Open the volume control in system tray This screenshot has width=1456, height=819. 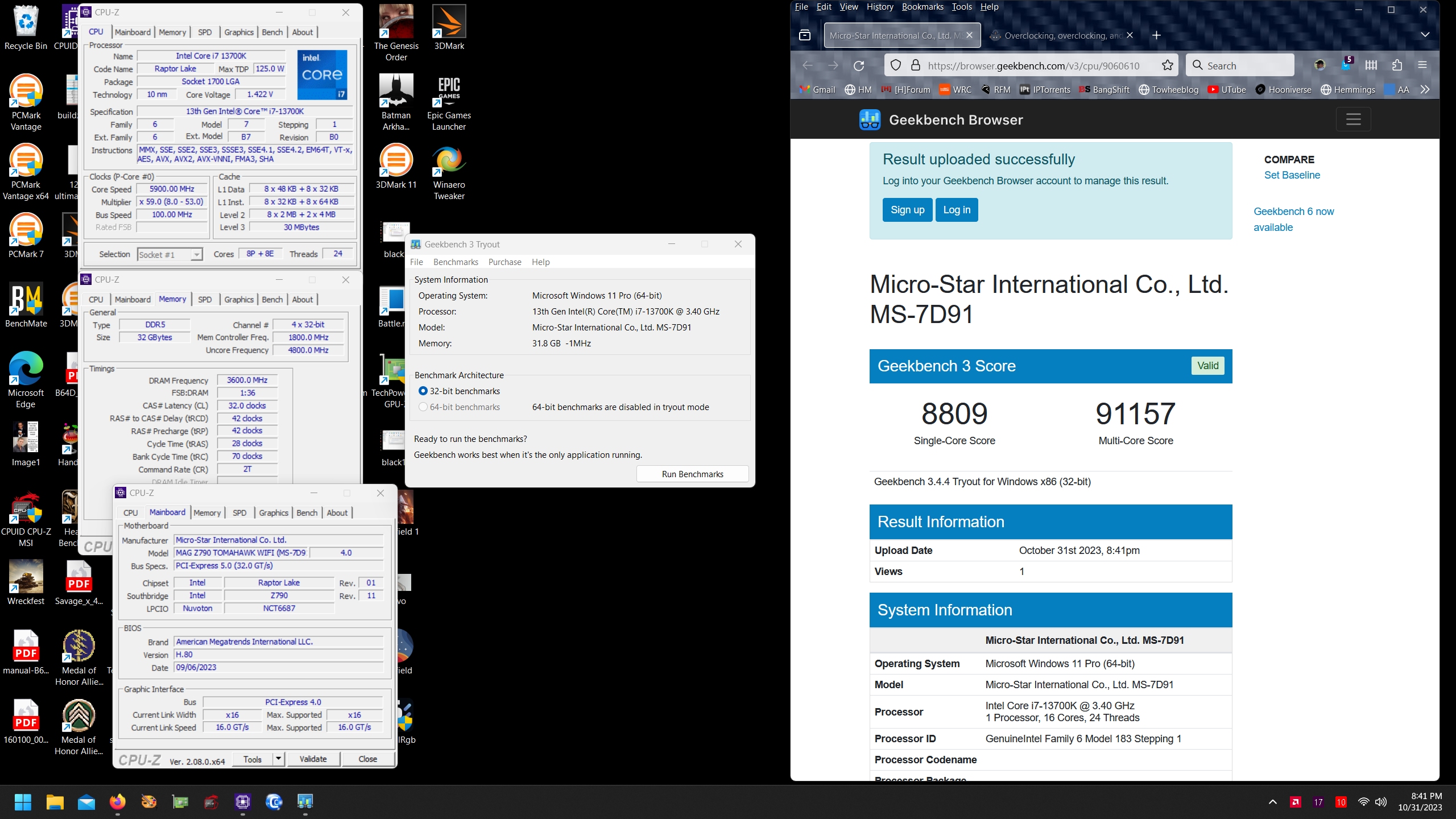tap(1381, 802)
